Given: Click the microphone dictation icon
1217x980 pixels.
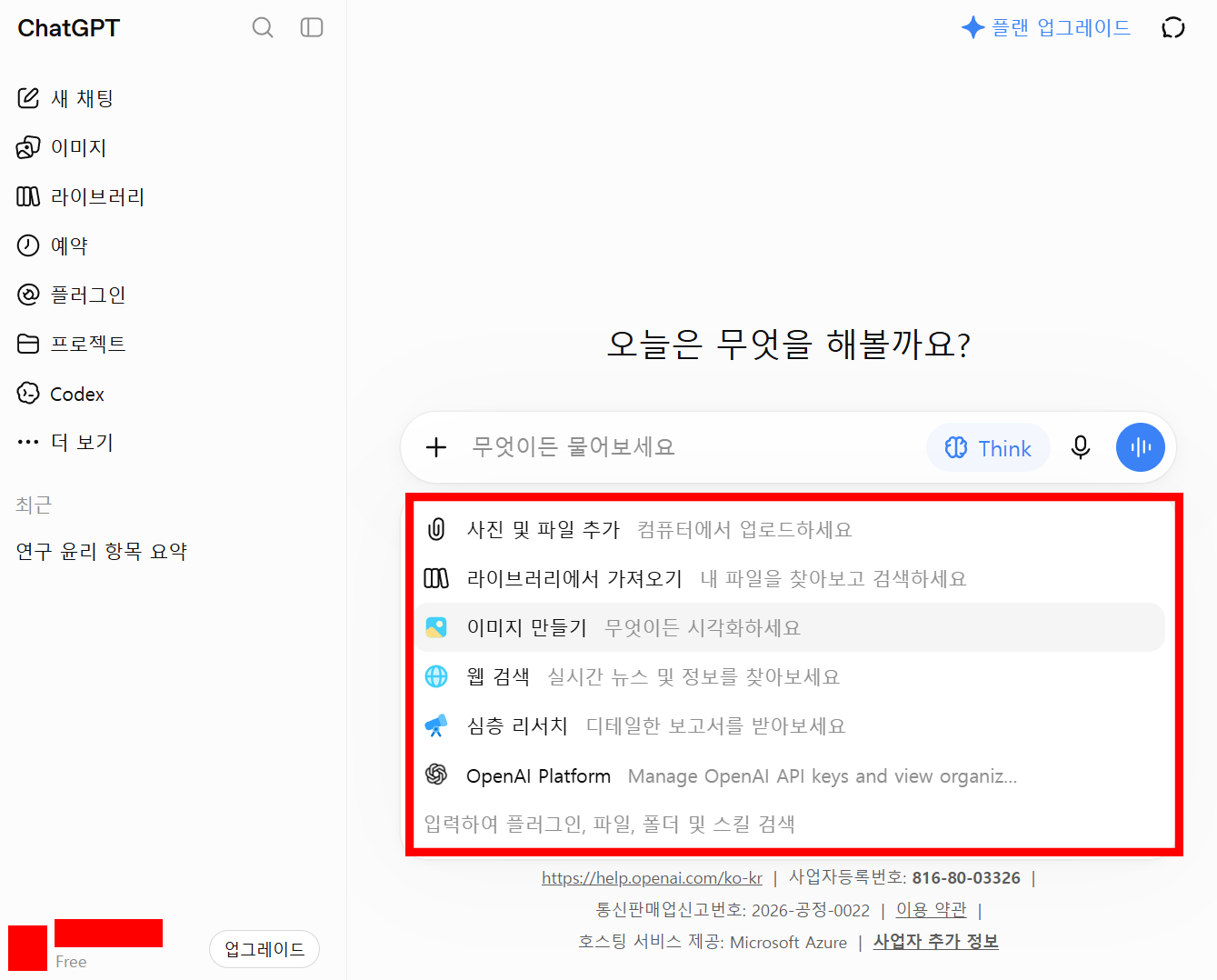Looking at the screenshot, I should tap(1081, 447).
